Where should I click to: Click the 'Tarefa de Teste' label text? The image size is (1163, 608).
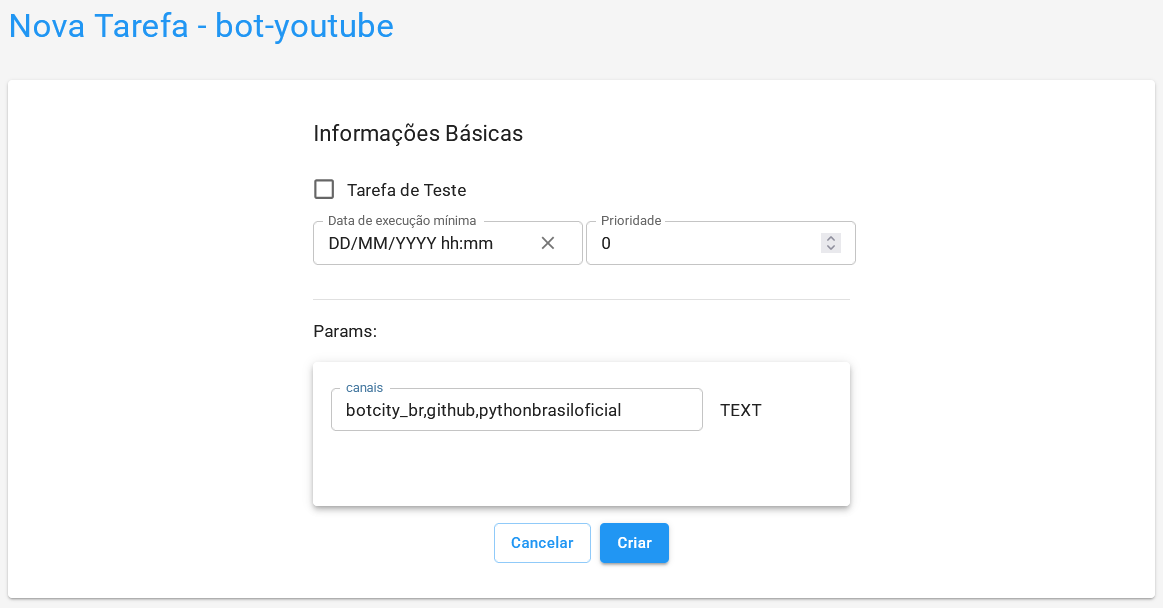click(x=406, y=190)
